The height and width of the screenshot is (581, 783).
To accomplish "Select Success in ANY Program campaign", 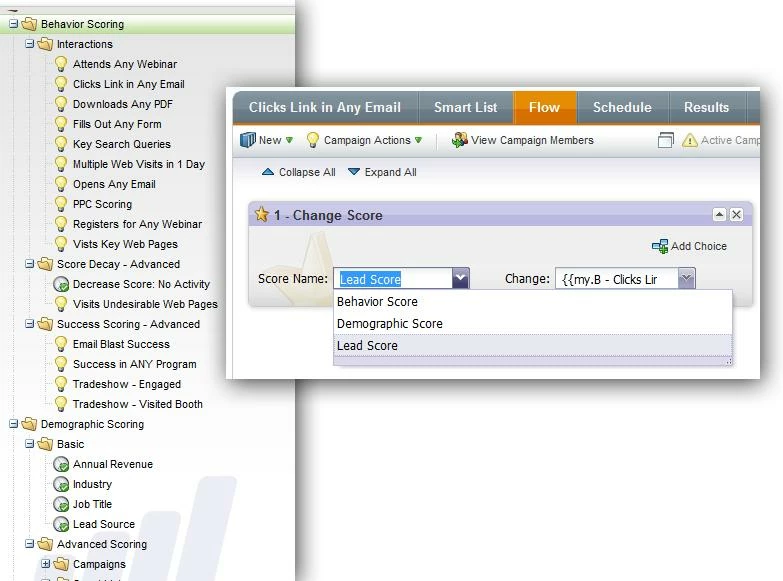I will pos(135,364).
